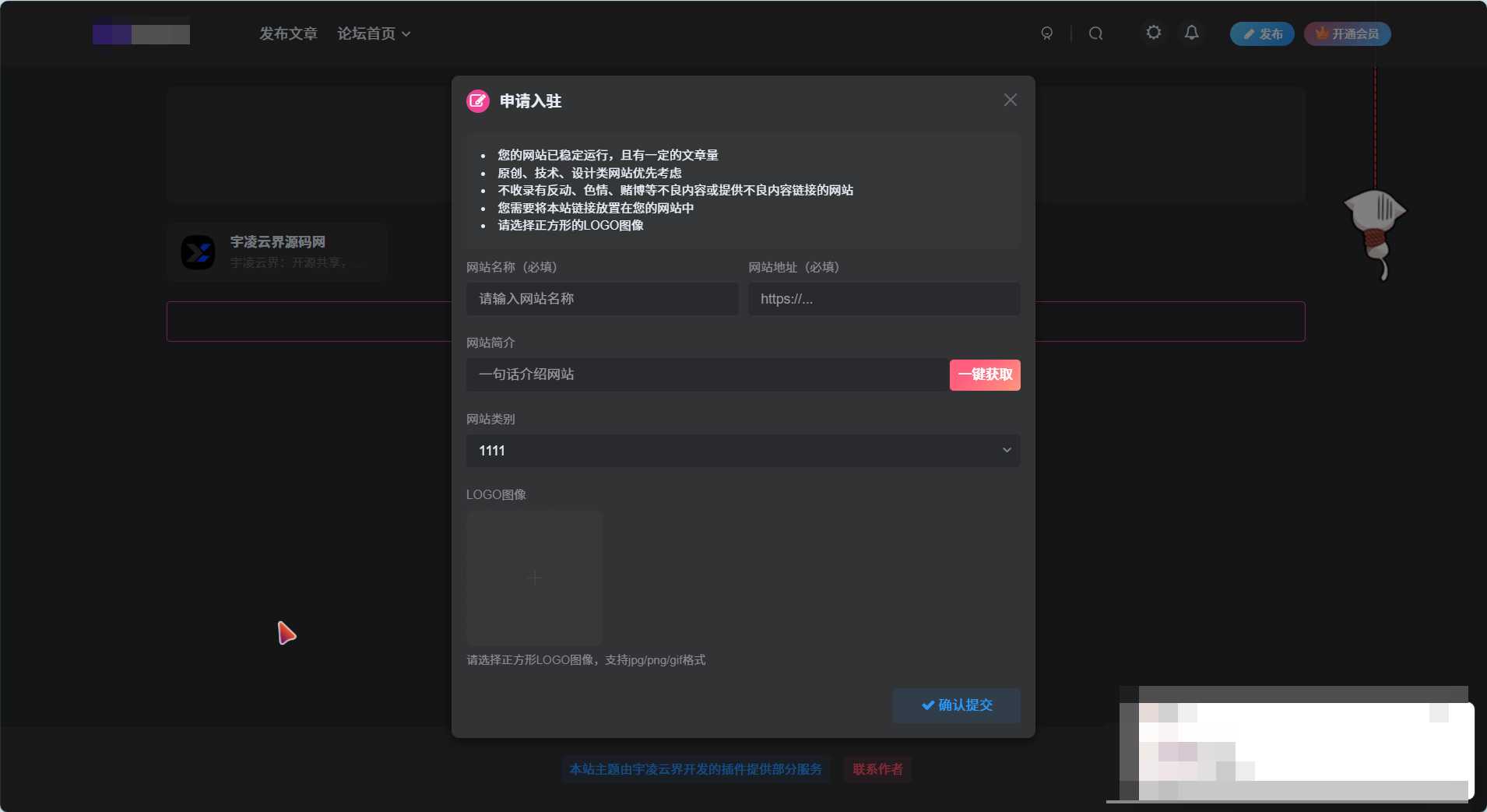Close the 申请入驻 dialog
The image size is (1487, 812).
pos(1010,100)
